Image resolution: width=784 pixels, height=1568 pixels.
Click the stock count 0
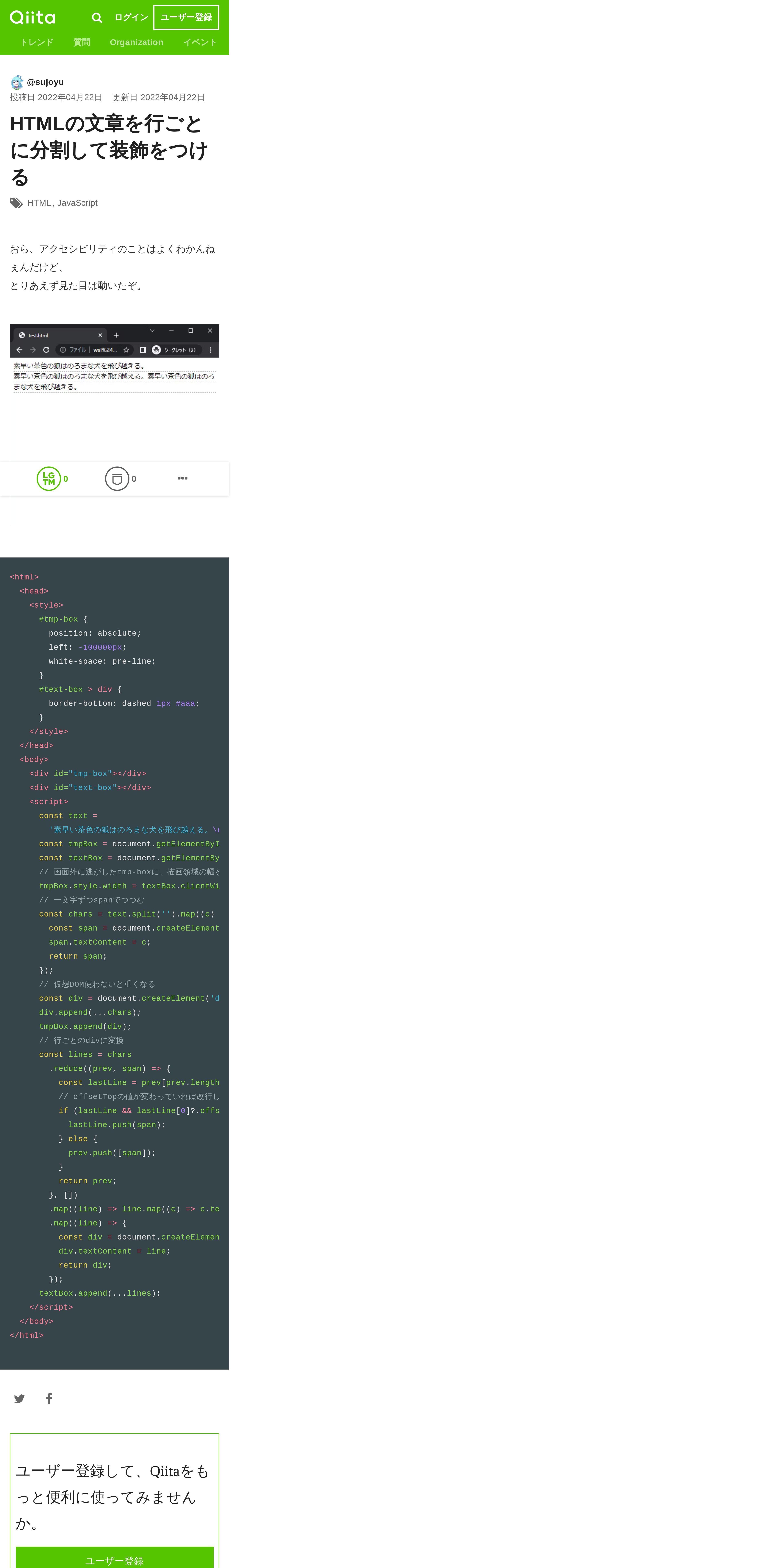134,479
